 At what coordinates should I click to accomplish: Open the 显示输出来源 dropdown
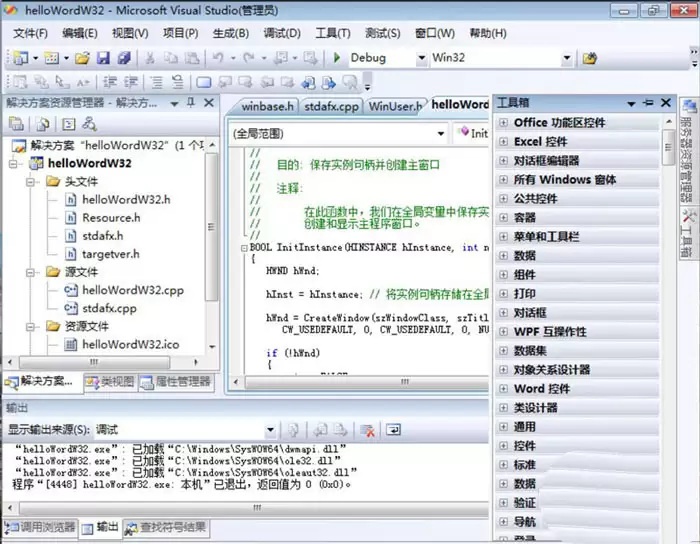click(274, 429)
